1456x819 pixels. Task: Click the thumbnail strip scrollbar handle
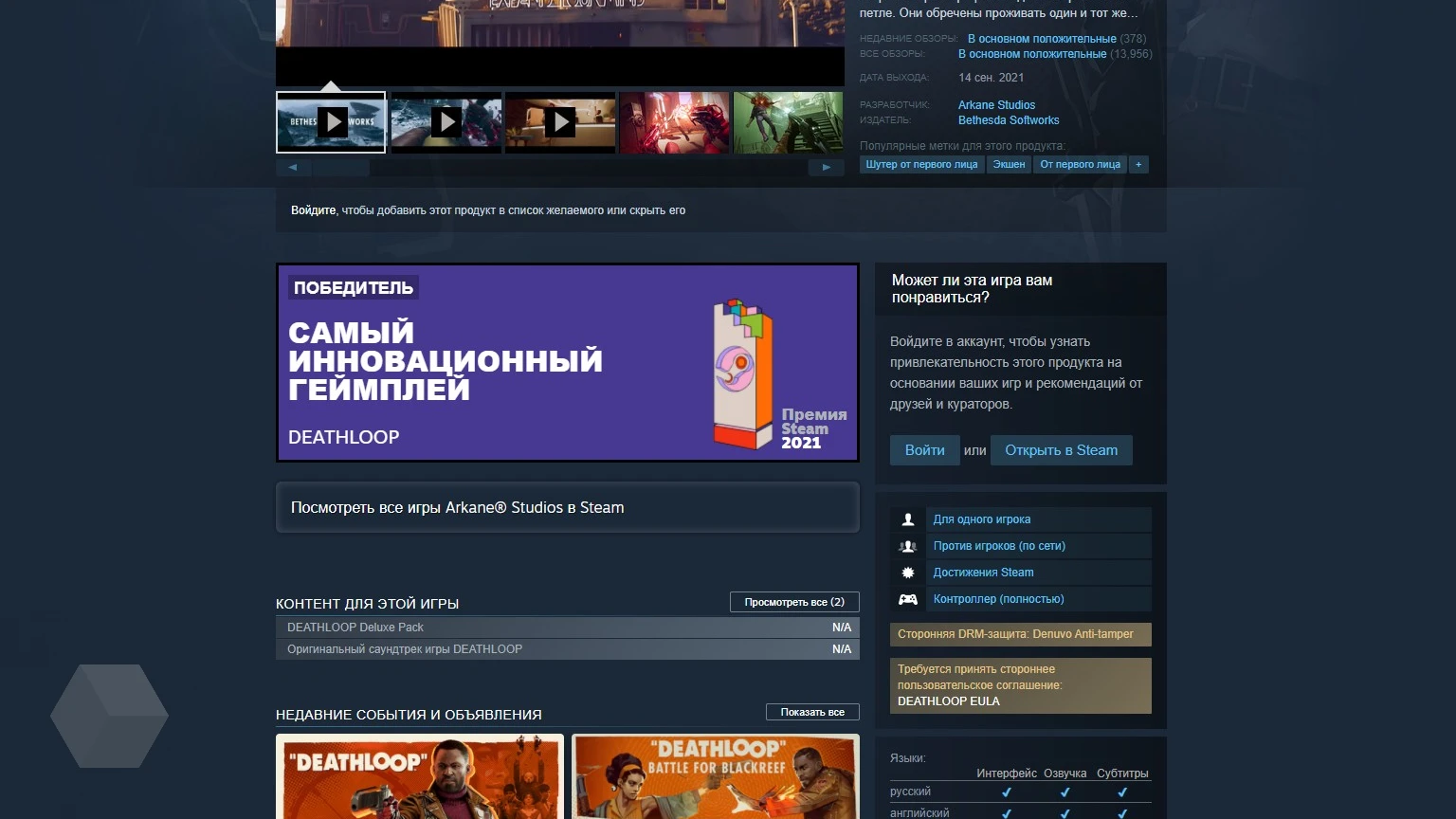(341, 167)
